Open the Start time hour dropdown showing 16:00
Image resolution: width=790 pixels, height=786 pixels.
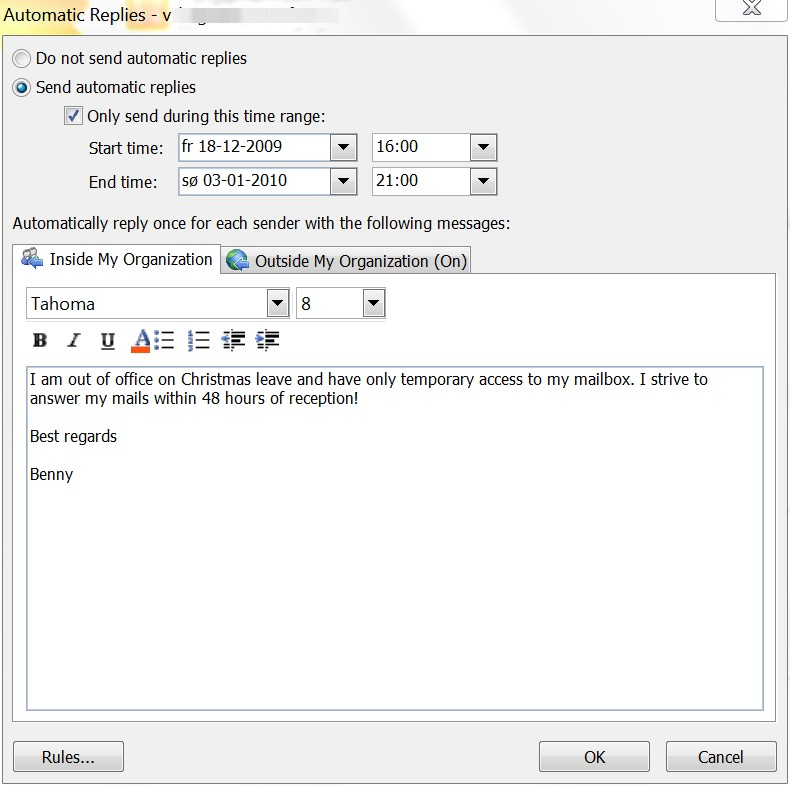[483, 147]
